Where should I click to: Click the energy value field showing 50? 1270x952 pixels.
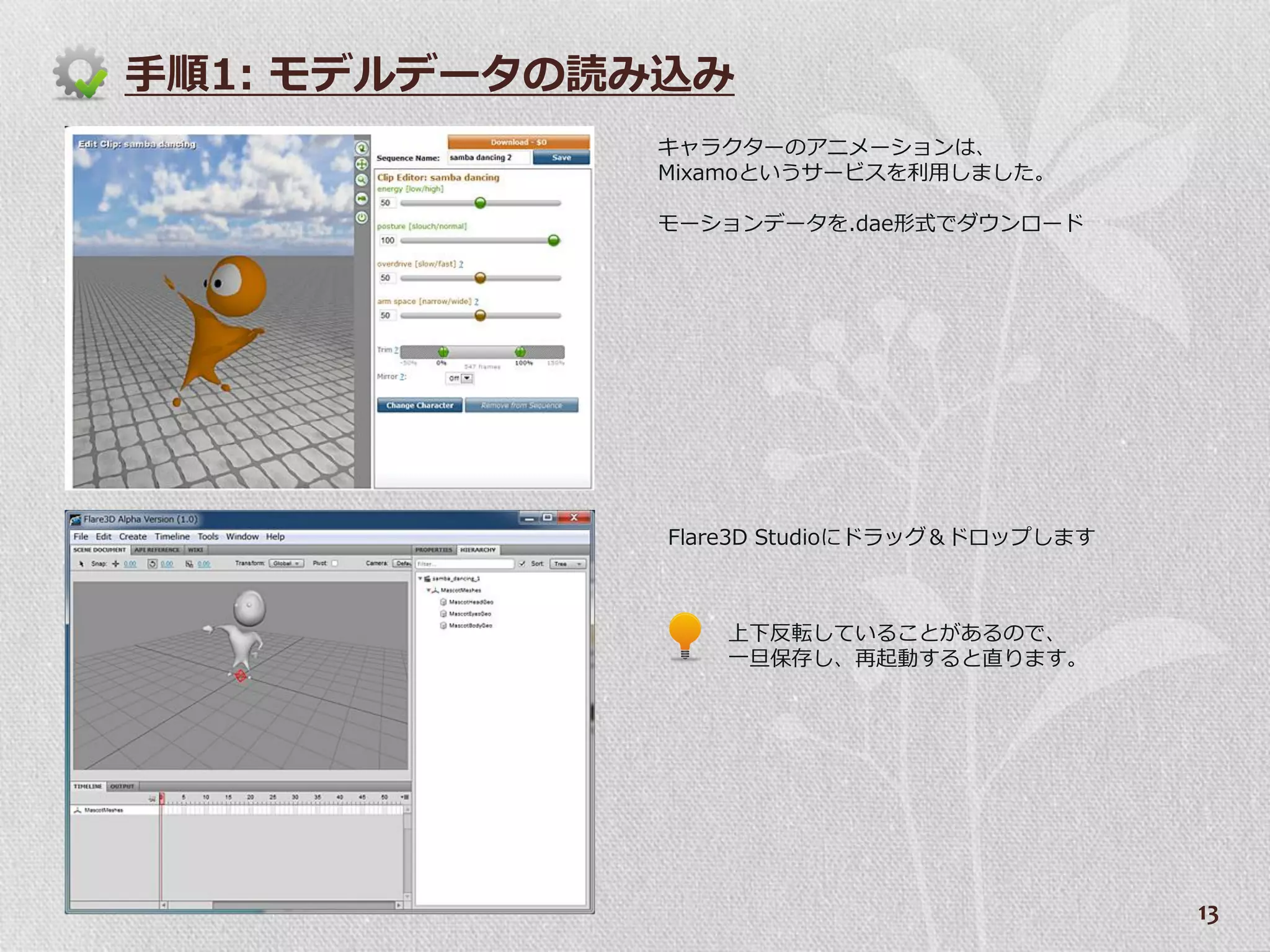pyautogui.click(x=386, y=203)
